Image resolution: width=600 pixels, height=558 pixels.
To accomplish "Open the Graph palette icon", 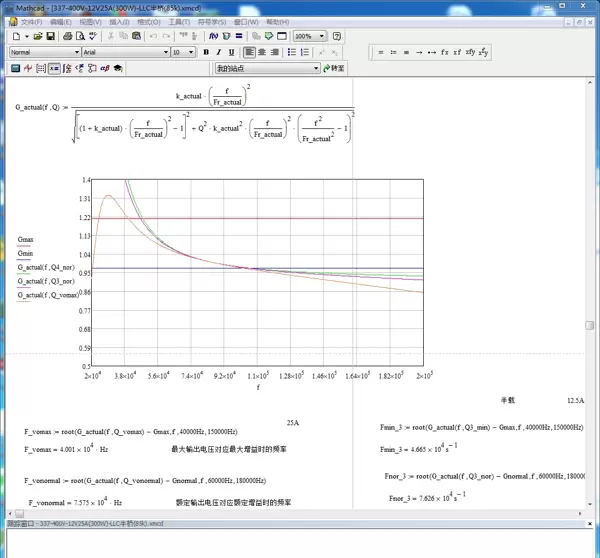I will 28,68.
